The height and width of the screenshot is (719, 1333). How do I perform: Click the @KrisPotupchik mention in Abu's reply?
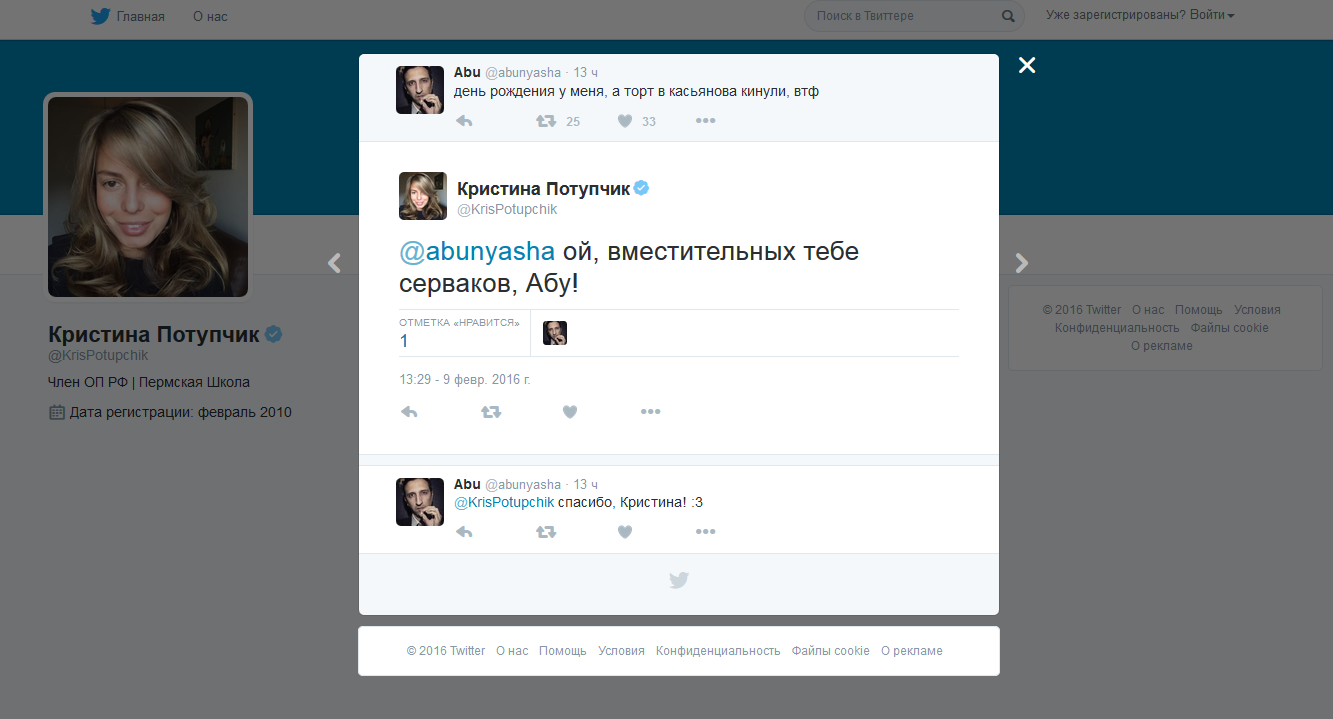point(504,502)
